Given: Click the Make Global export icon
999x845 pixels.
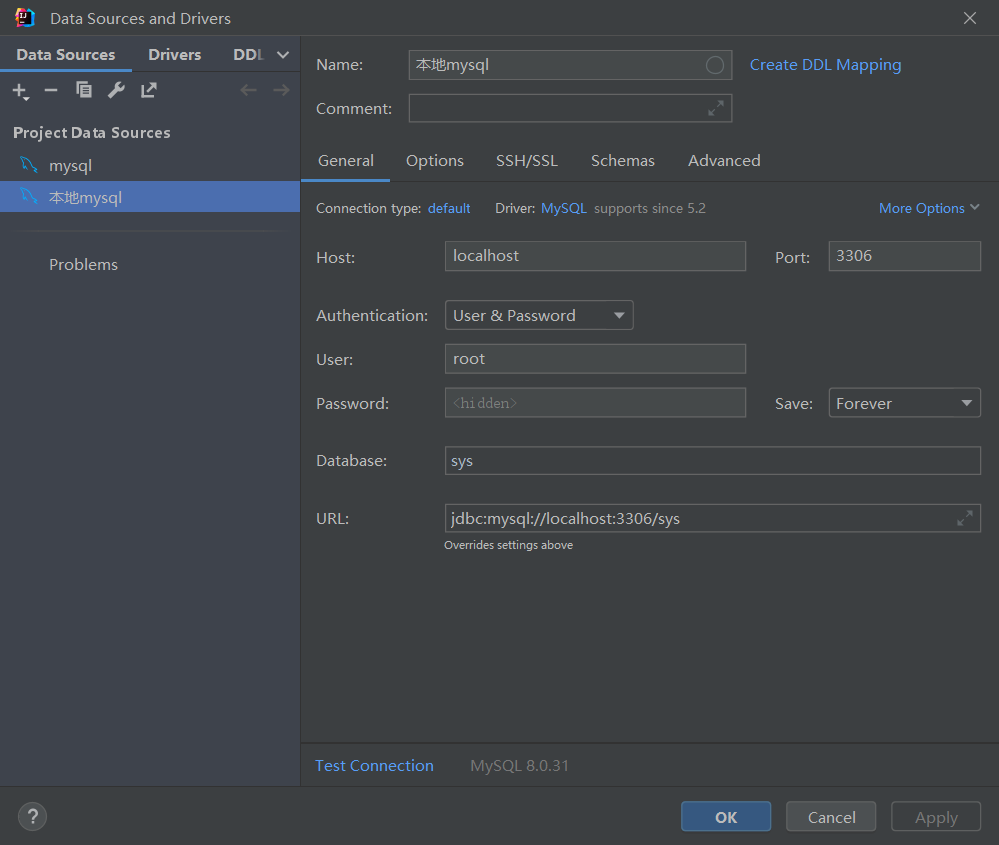Looking at the screenshot, I should coord(149,91).
